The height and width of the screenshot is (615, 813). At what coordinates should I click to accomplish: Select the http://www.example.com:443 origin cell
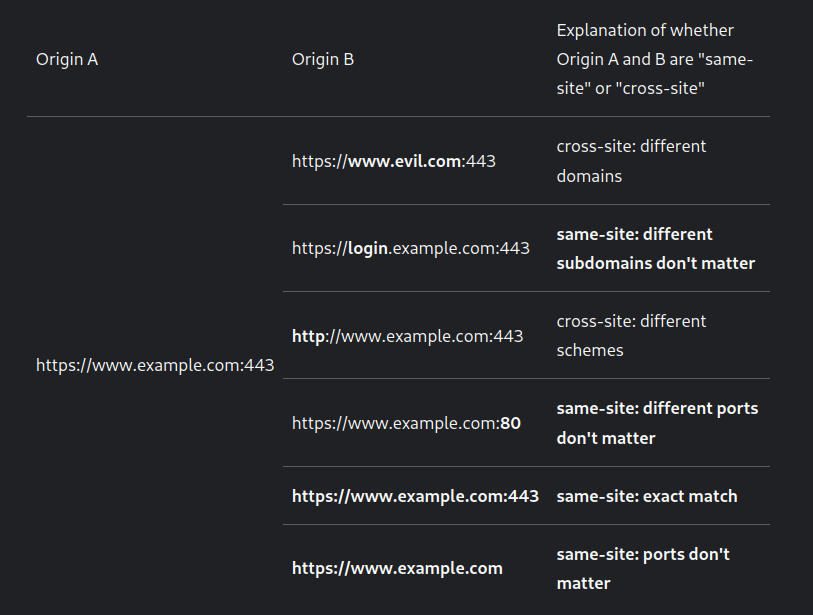pos(407,336)
